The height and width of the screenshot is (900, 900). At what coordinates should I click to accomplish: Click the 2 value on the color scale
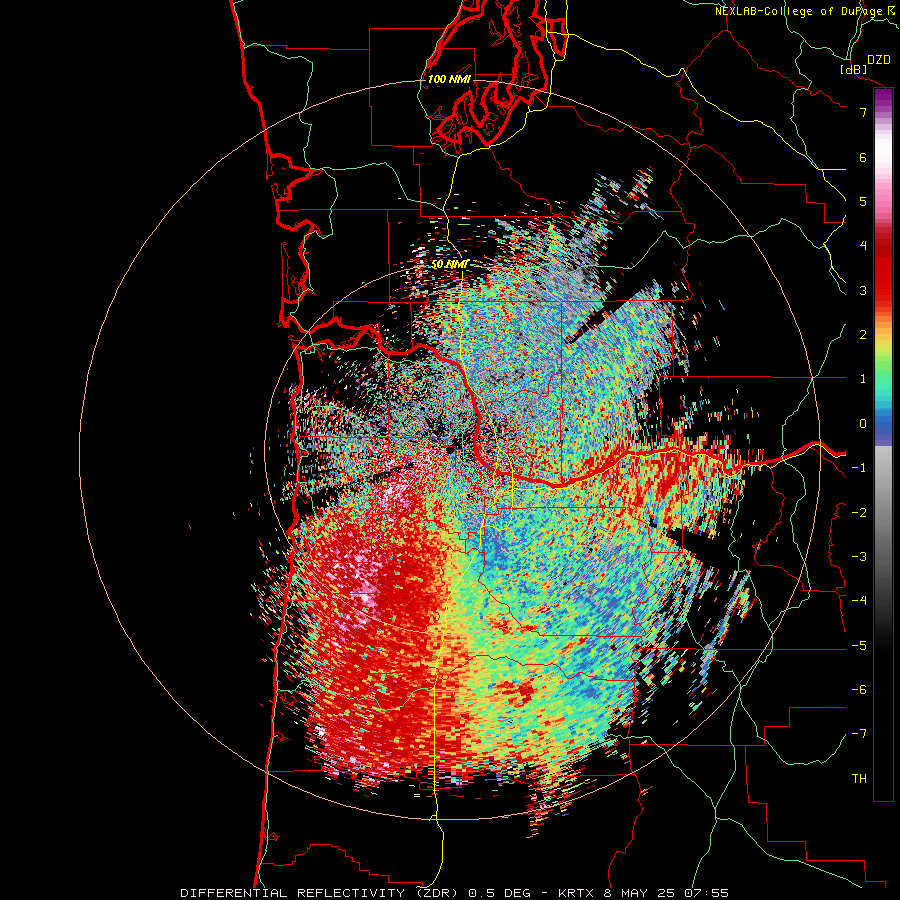tap(863, 335)
